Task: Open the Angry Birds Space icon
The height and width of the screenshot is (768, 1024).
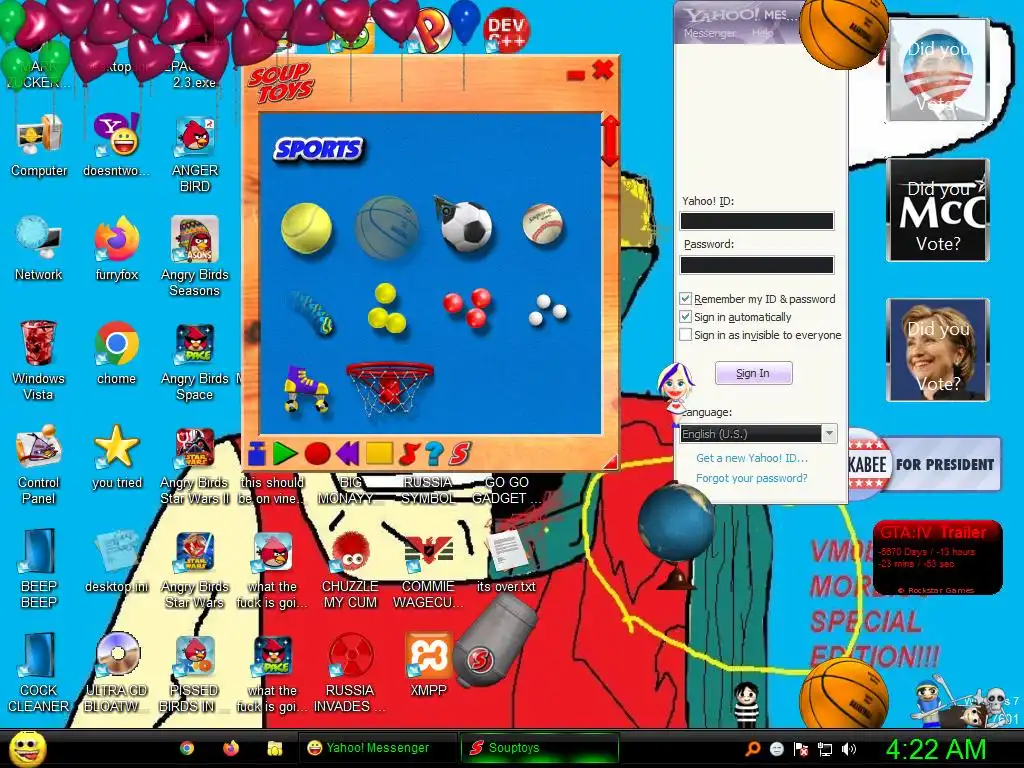Action: point(195,362)
